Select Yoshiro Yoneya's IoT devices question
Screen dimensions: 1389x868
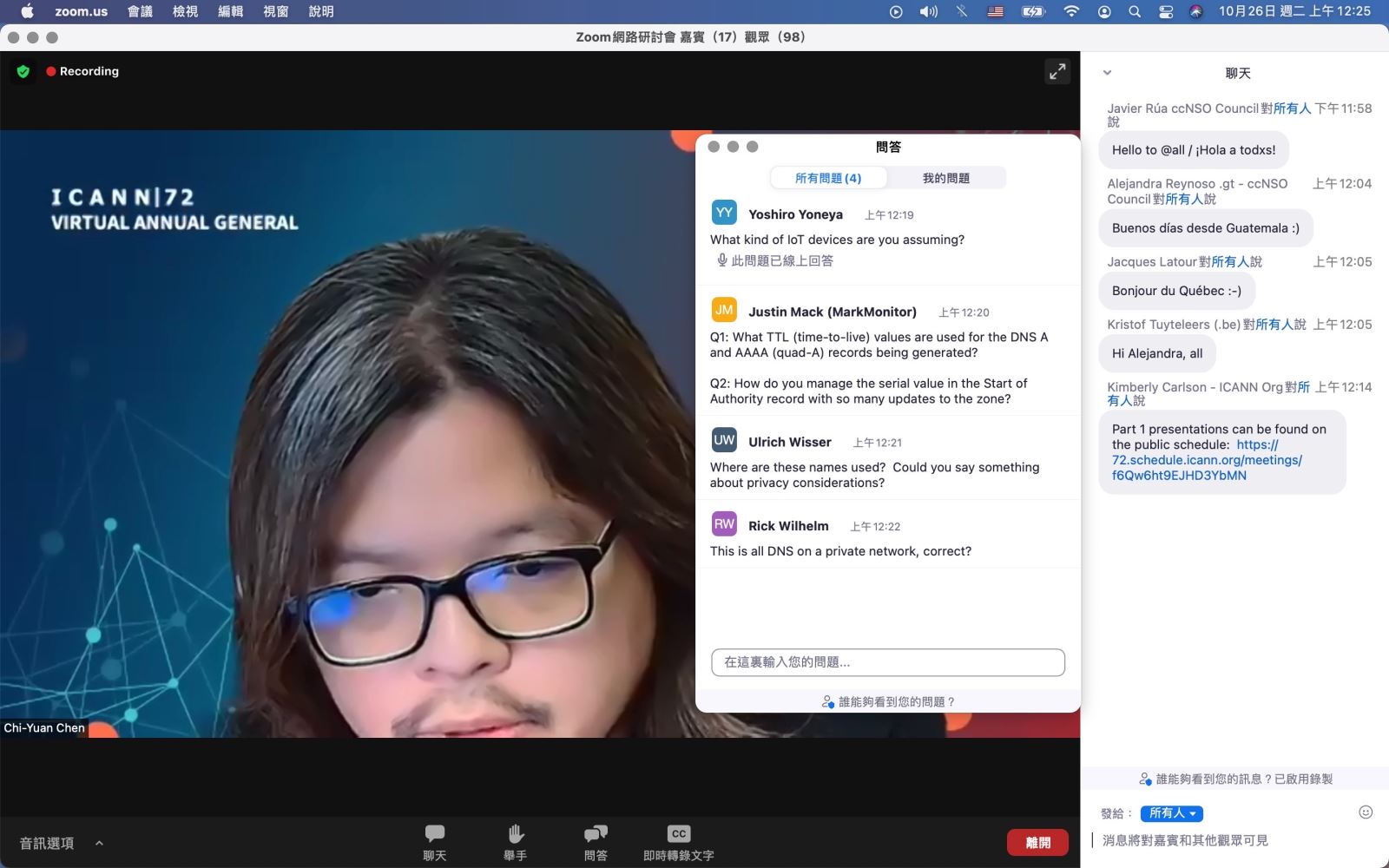tap(837, 240)
